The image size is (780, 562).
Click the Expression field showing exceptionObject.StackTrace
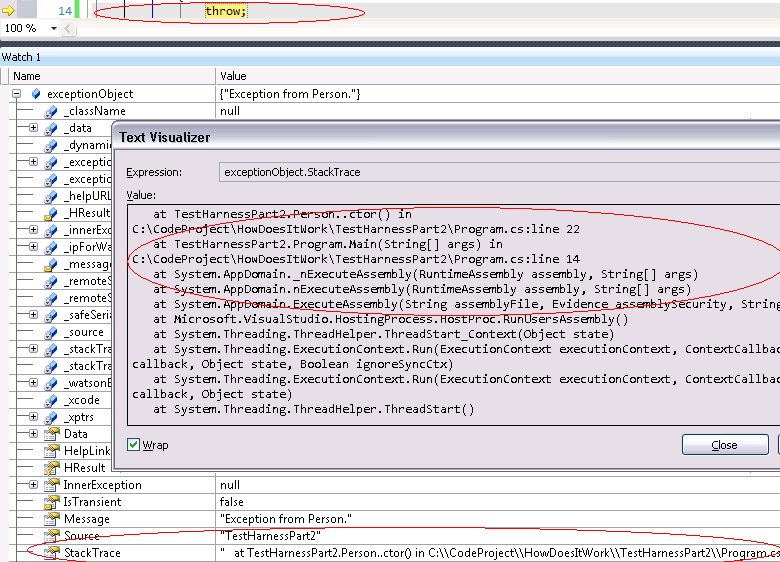coord(499,172)
